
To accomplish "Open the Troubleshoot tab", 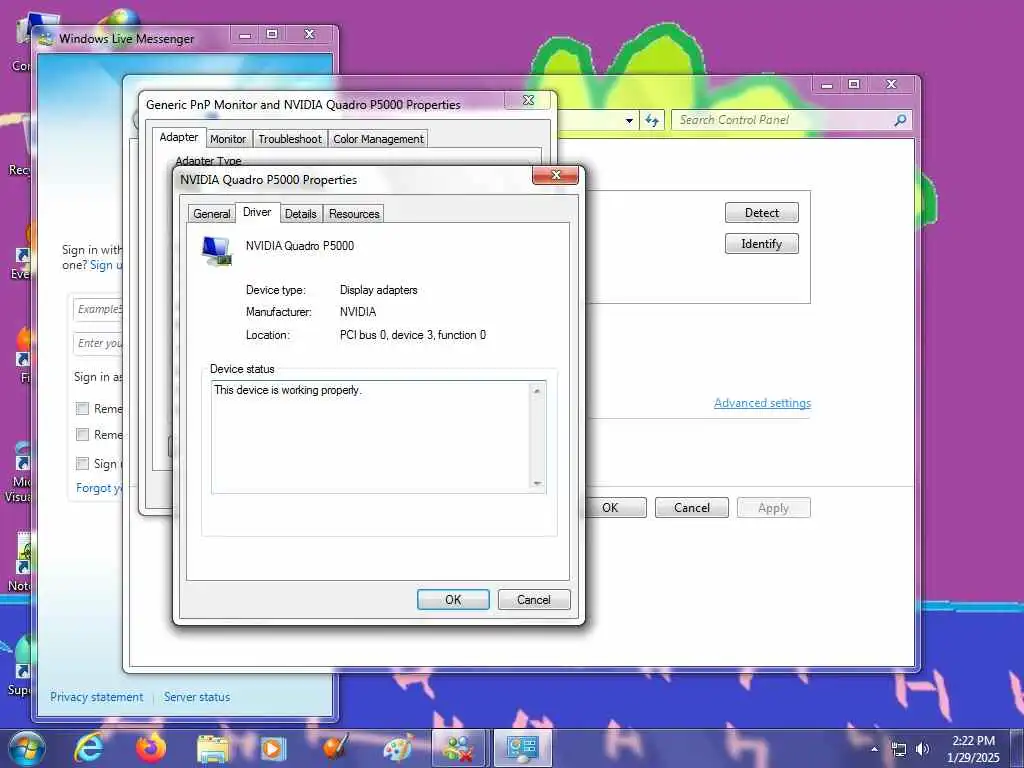I will pos(290,139).
